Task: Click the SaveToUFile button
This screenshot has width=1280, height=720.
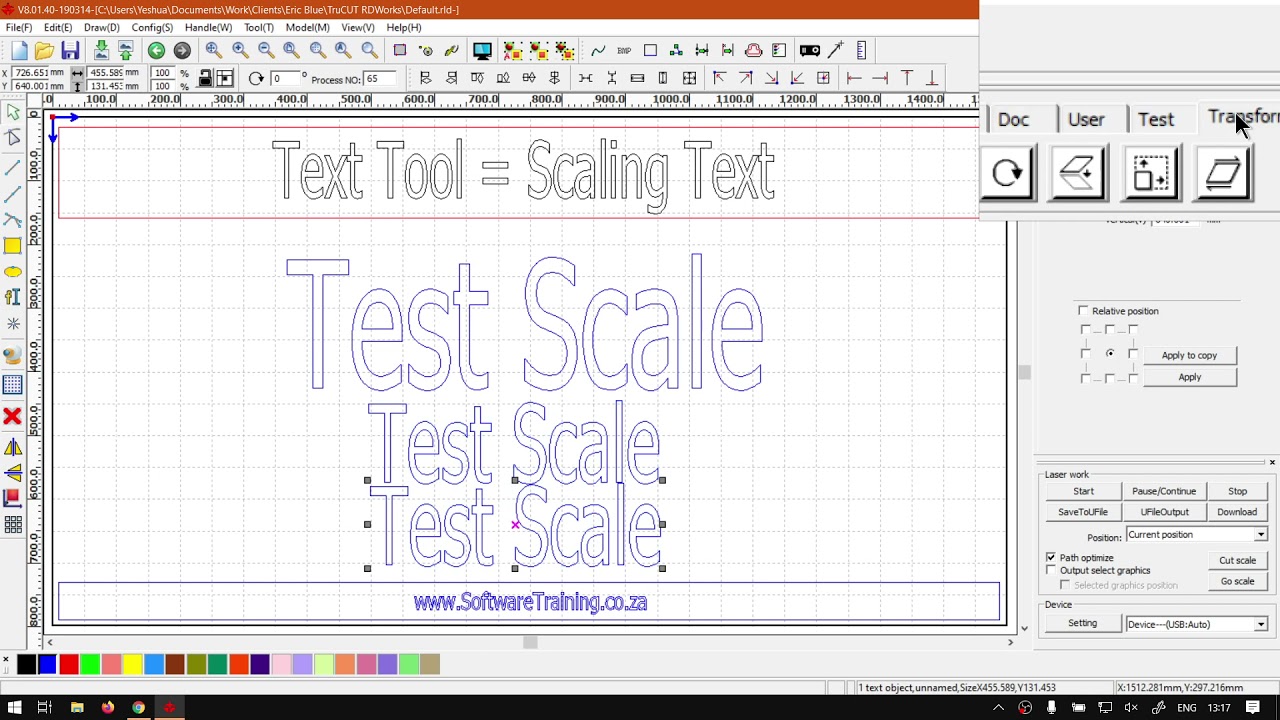Action: click(x=1083, y=512)
